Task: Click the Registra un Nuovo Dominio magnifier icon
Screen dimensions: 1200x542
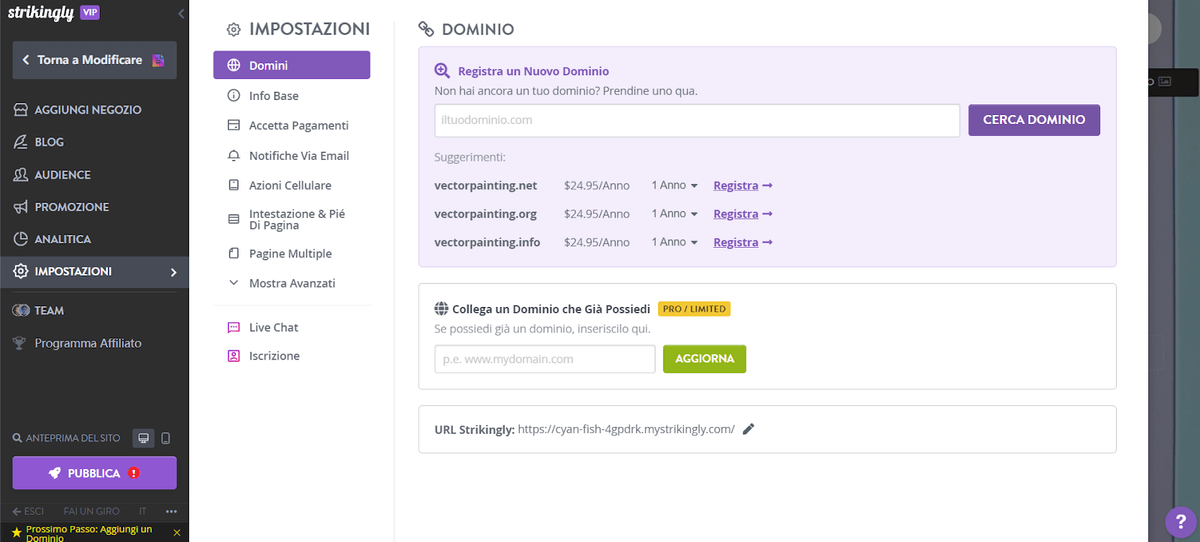Action: tap(442, 71)
